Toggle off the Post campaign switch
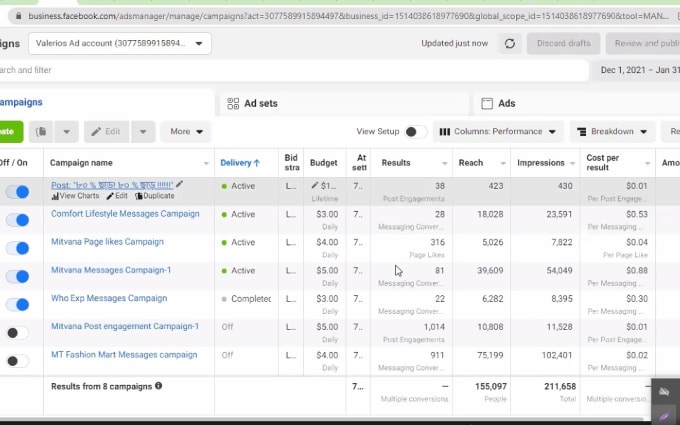680x425 pixels. (17, 192)
